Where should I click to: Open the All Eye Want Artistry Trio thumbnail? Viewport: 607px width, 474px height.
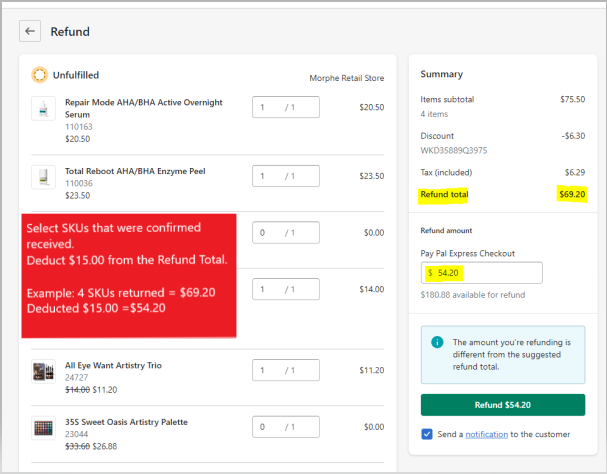43,371
